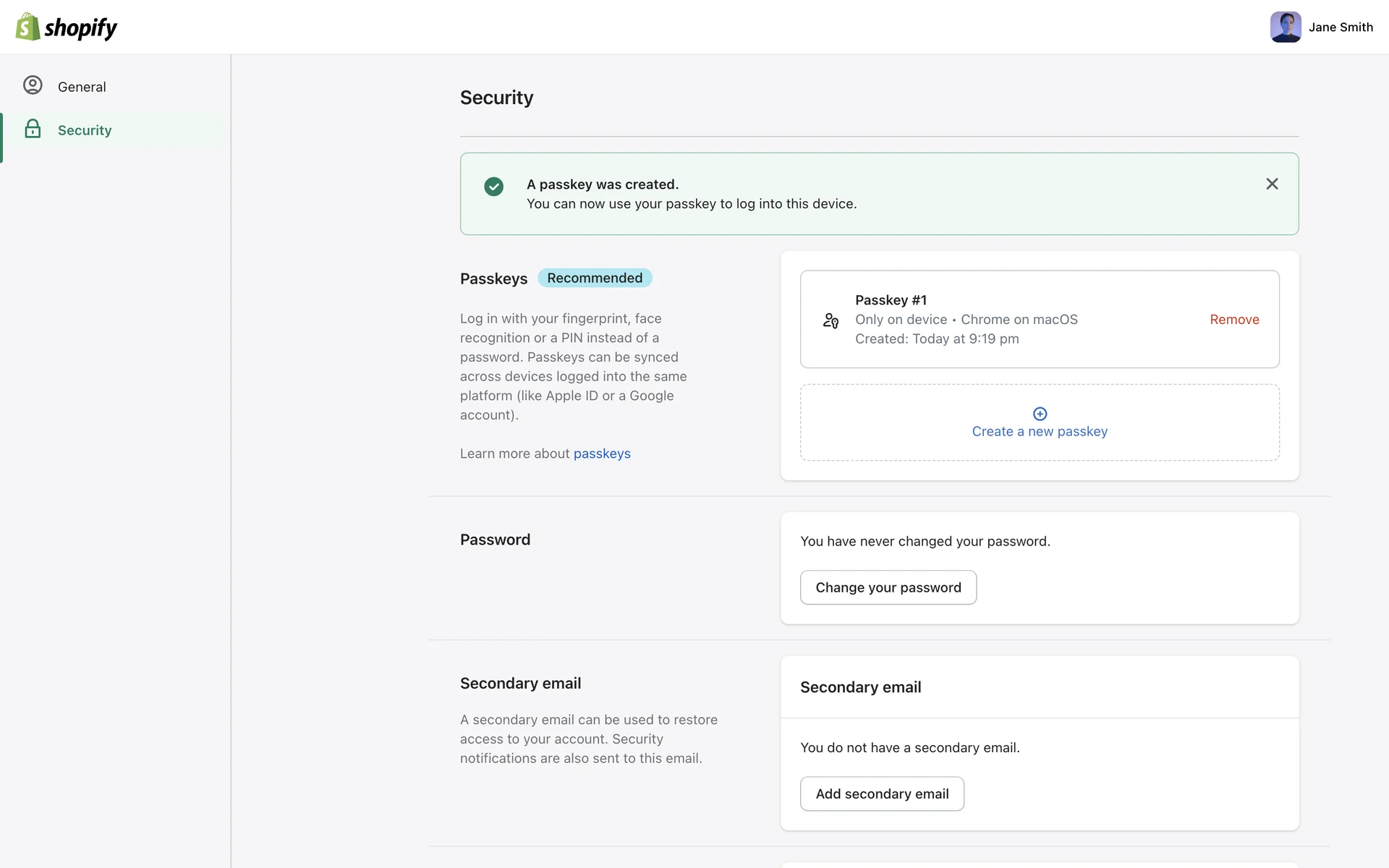This screenshot has width=1389, height=868.
Task: Open the passkeys learn more link
Action: (x=602, y=454)
